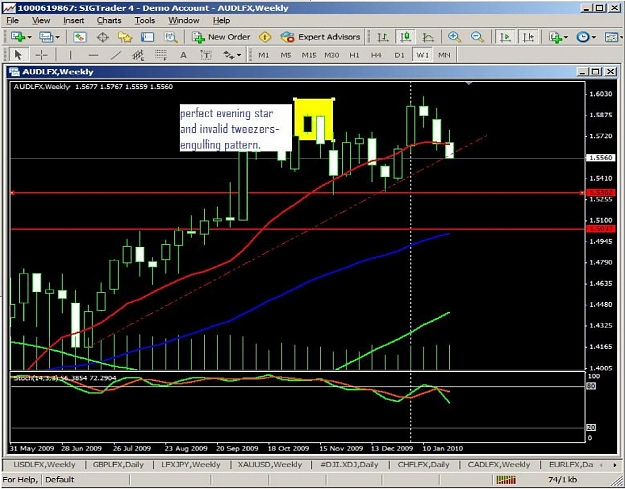Screen dimensions: 625x489
Task: Switch to CHFLFX,Daily chart tab
Action: [x=423, y=465]
